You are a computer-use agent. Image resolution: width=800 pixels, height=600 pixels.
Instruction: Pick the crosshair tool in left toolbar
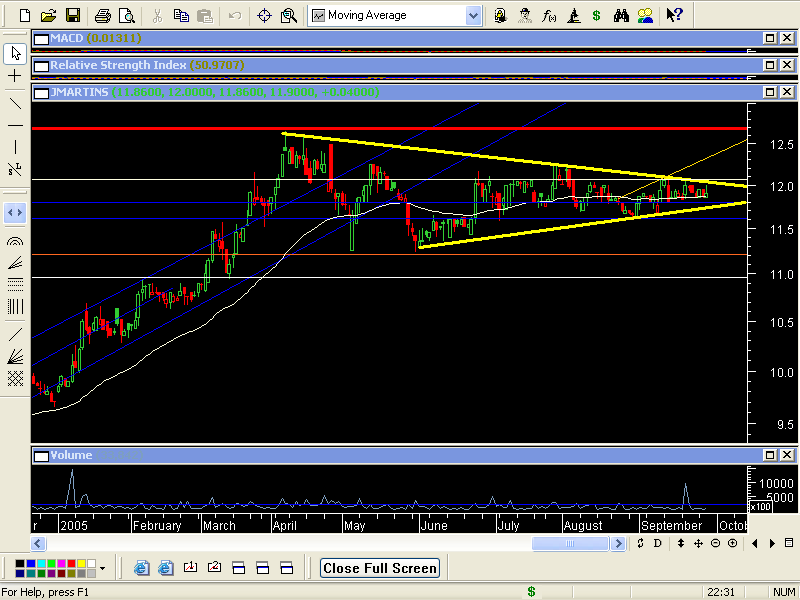pyautogui.click(x=15, y=76)
